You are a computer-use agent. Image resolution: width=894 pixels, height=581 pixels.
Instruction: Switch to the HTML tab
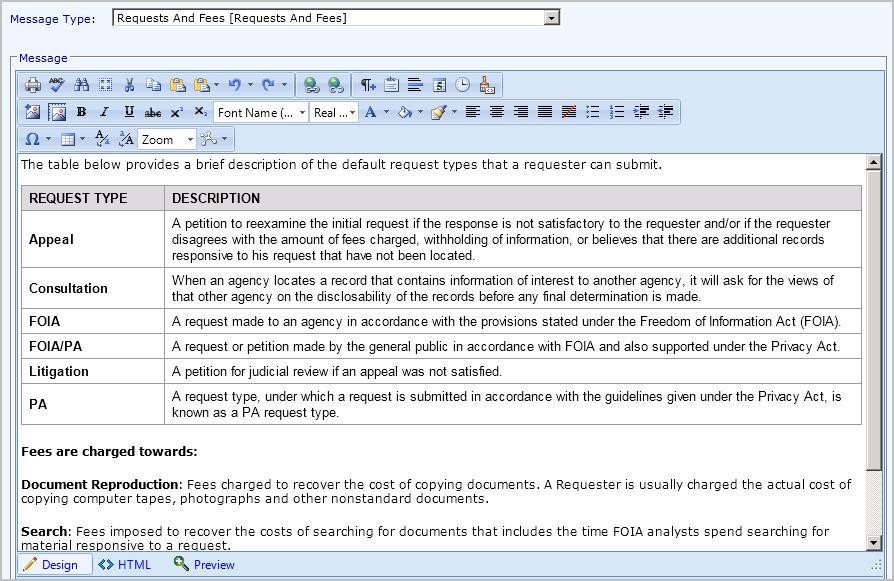124,564
